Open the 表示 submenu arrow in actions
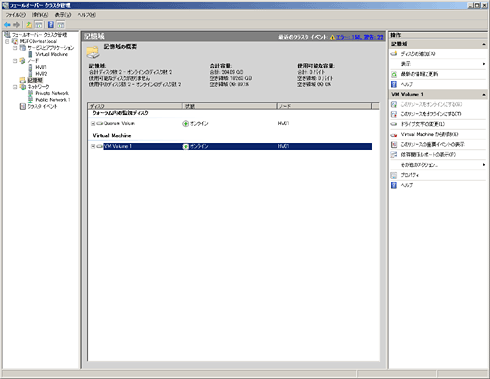This screenshot has height=379, width=490. pos(484,64)
